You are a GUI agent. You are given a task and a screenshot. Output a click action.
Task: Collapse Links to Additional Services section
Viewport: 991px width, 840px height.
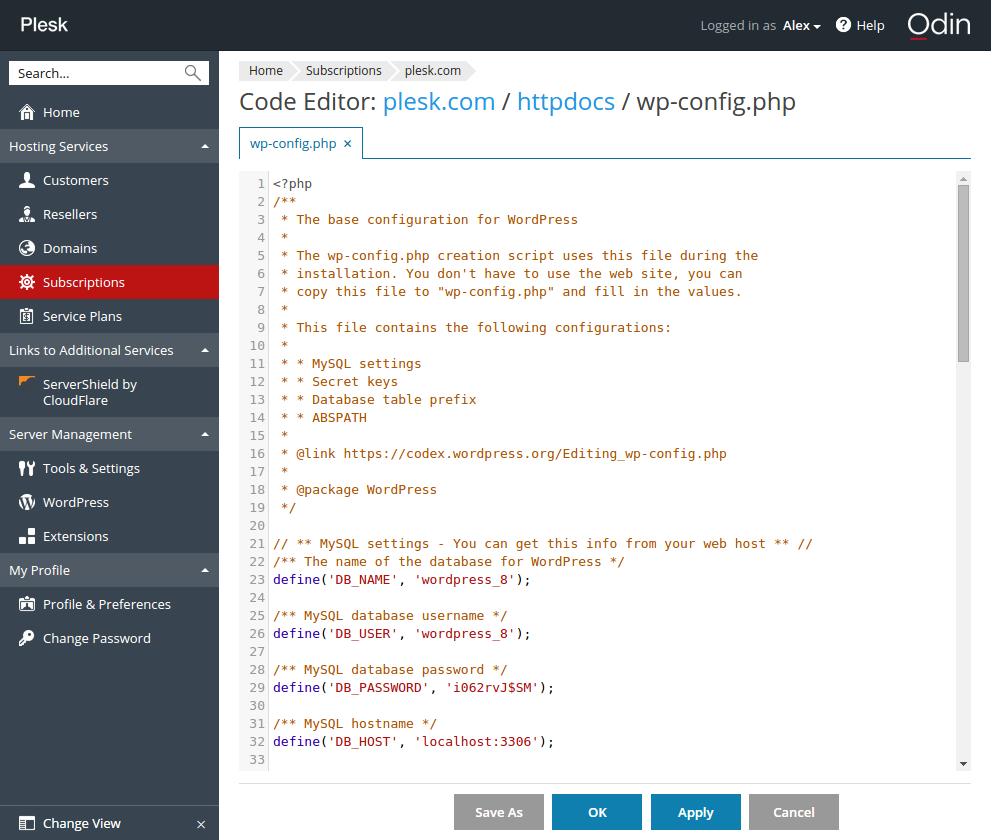point(205,351)
